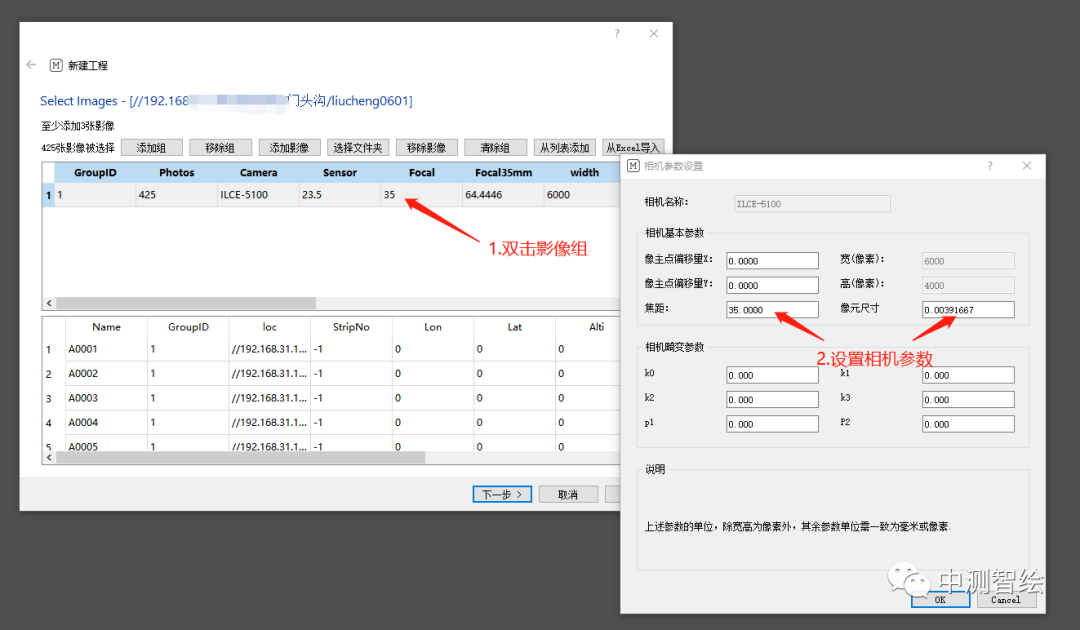Click the 添加组 button
This screenshot has width=1080, height=630.
[151, 148]
